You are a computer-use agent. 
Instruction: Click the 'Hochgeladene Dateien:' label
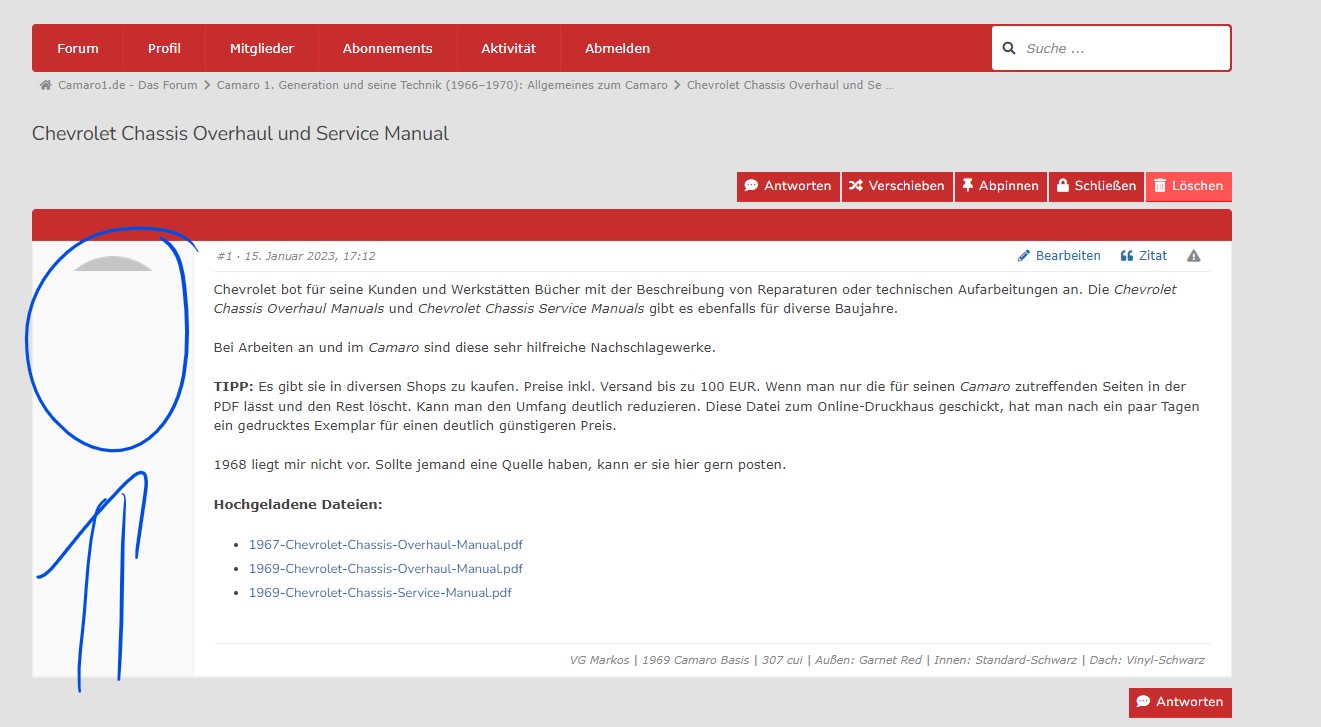298,505
